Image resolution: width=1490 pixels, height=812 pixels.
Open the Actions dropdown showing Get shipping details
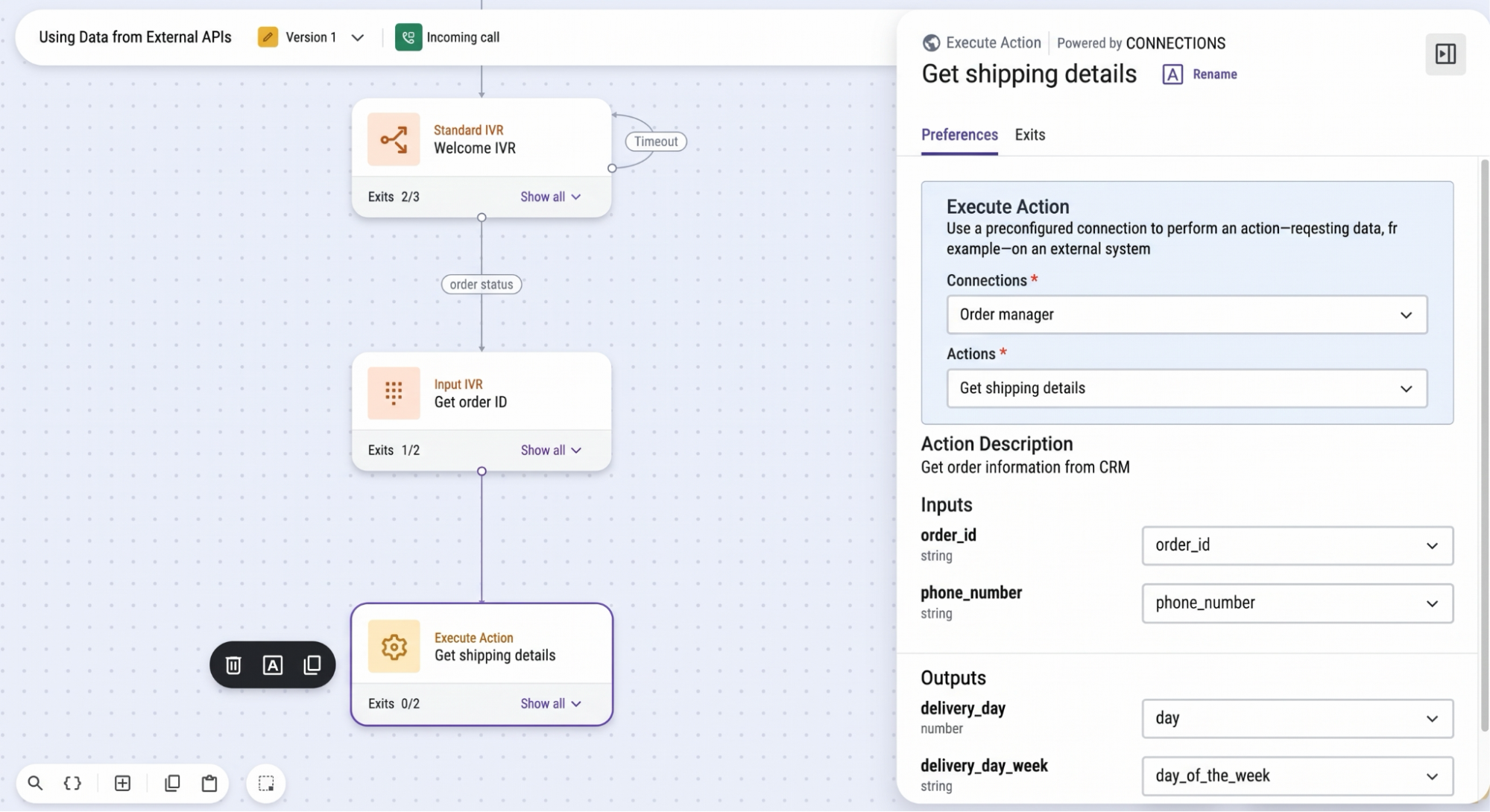[x=1187, y=388]
